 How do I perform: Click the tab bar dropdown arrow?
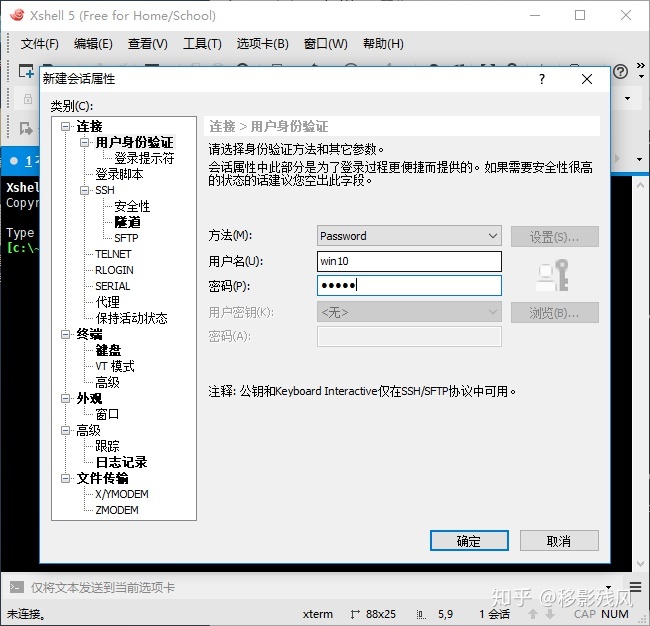click(640, 160)
